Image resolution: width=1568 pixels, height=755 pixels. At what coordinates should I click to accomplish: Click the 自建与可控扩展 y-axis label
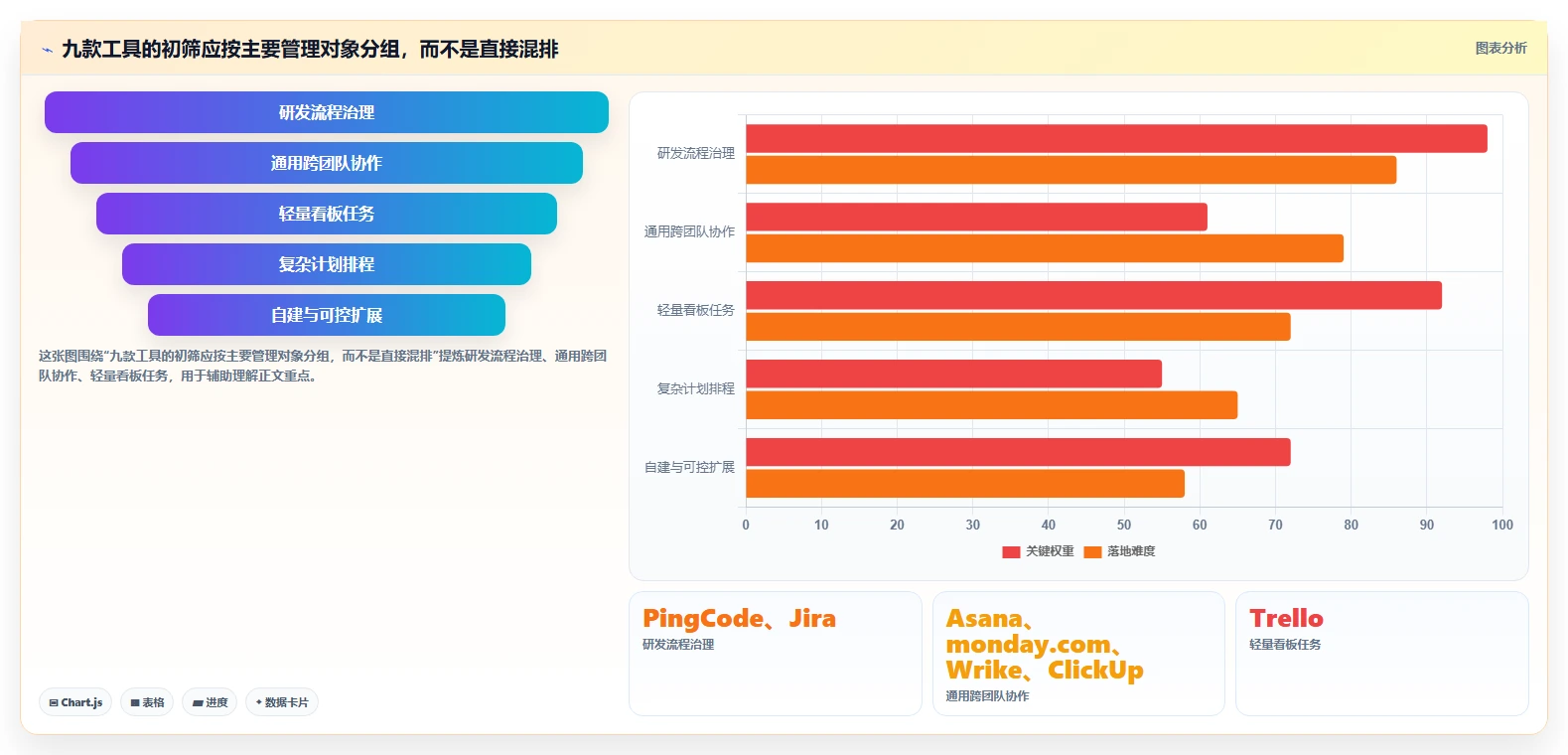689,467
